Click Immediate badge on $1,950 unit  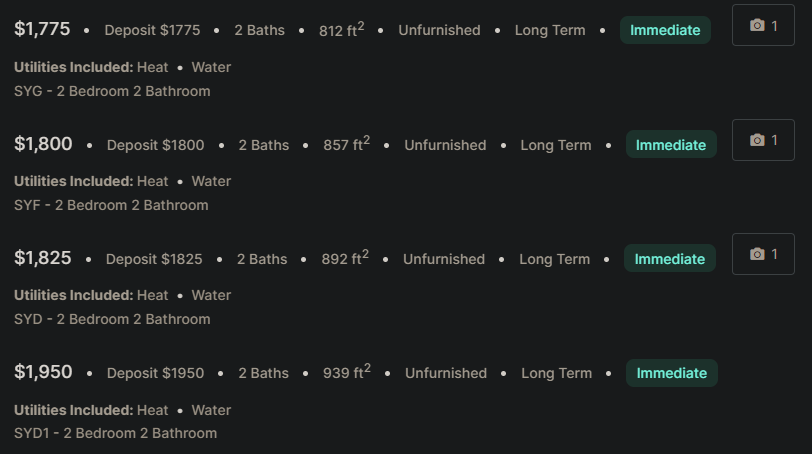(x=672, y=373)
